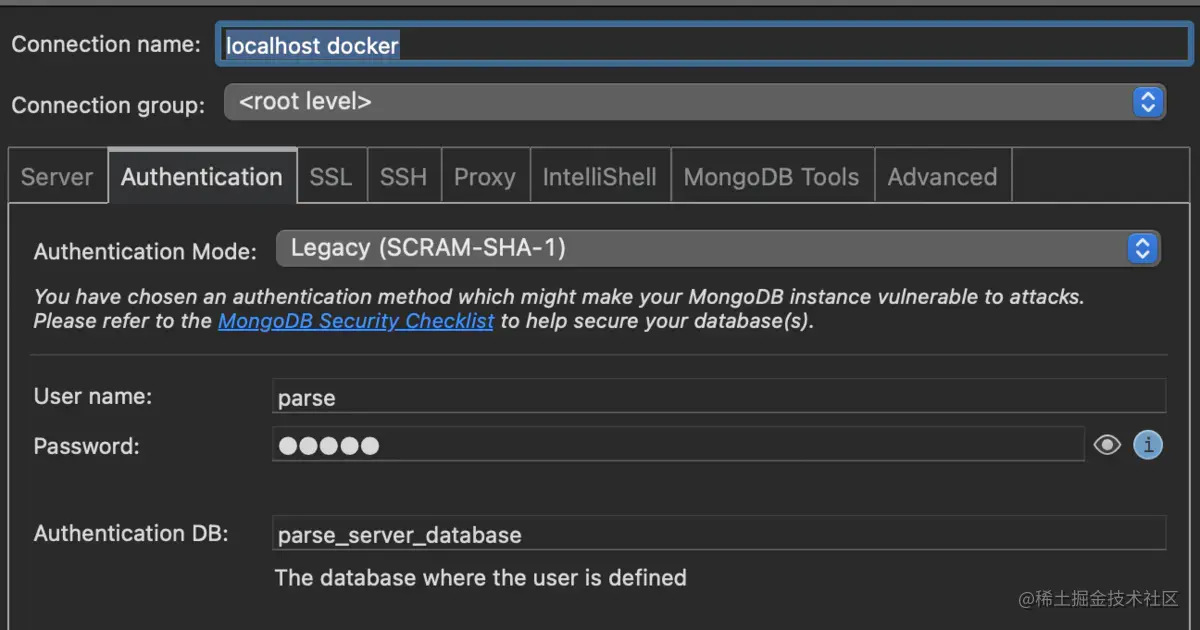Open the MongoDB Security Checklist link
The height and width of the screenshot is (630, 1200).
(x=356, y=321)
